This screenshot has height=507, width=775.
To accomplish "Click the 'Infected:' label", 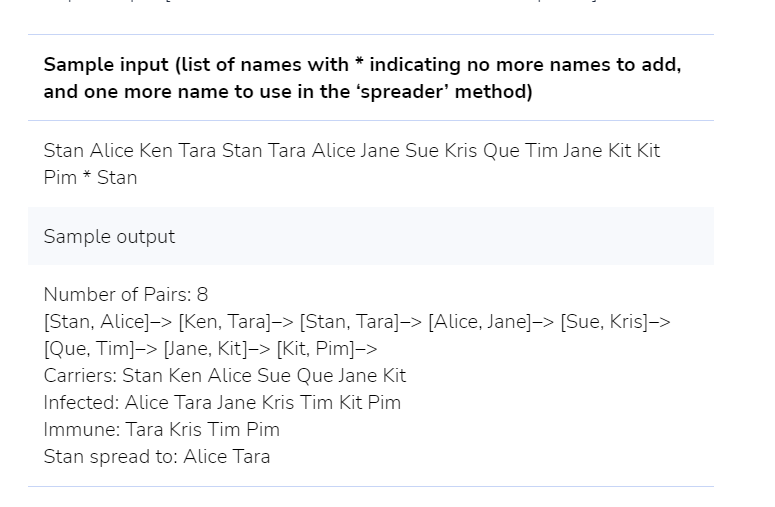I will click(x=82, y=403).
